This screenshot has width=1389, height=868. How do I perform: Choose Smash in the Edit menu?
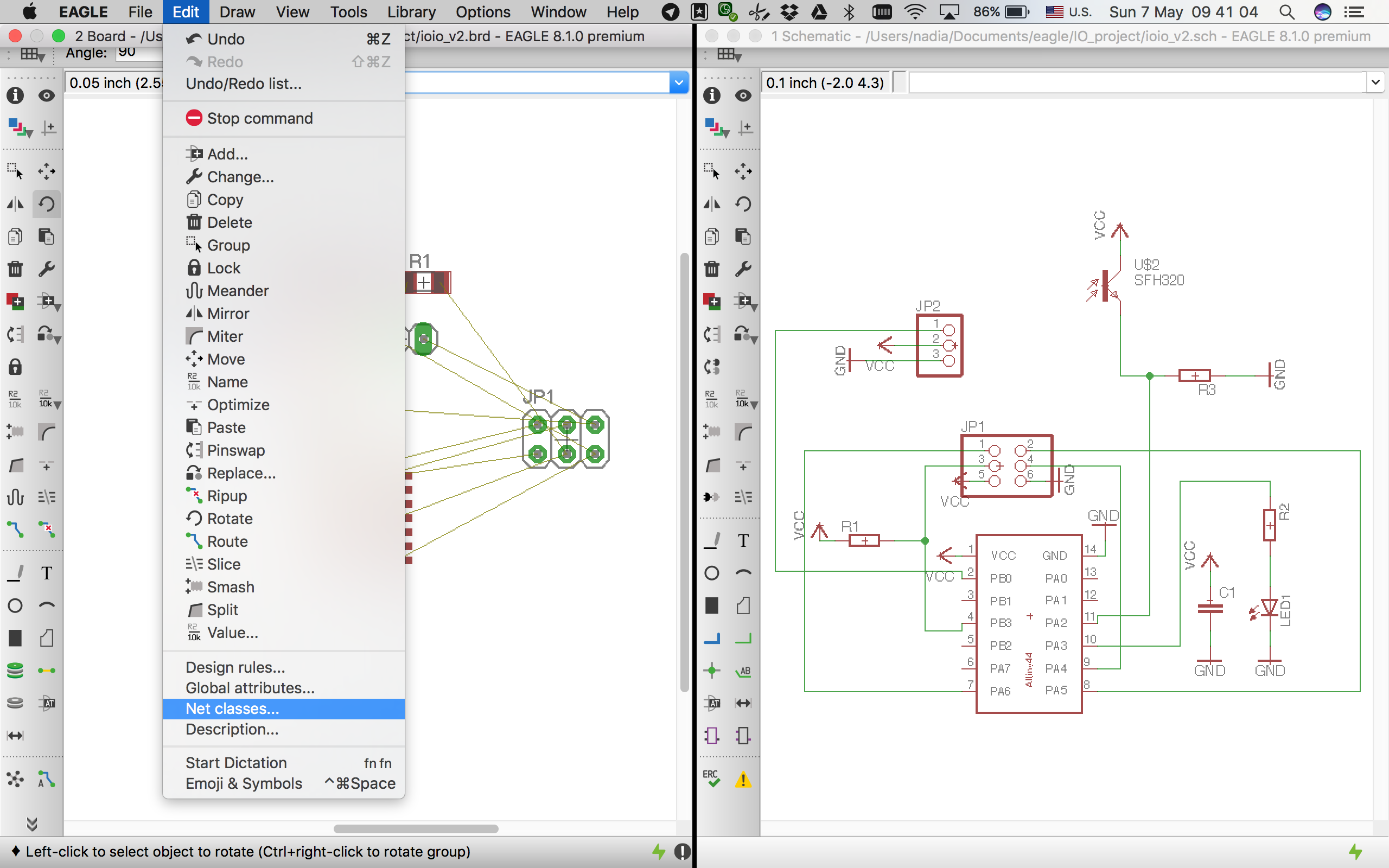[284, 586]
